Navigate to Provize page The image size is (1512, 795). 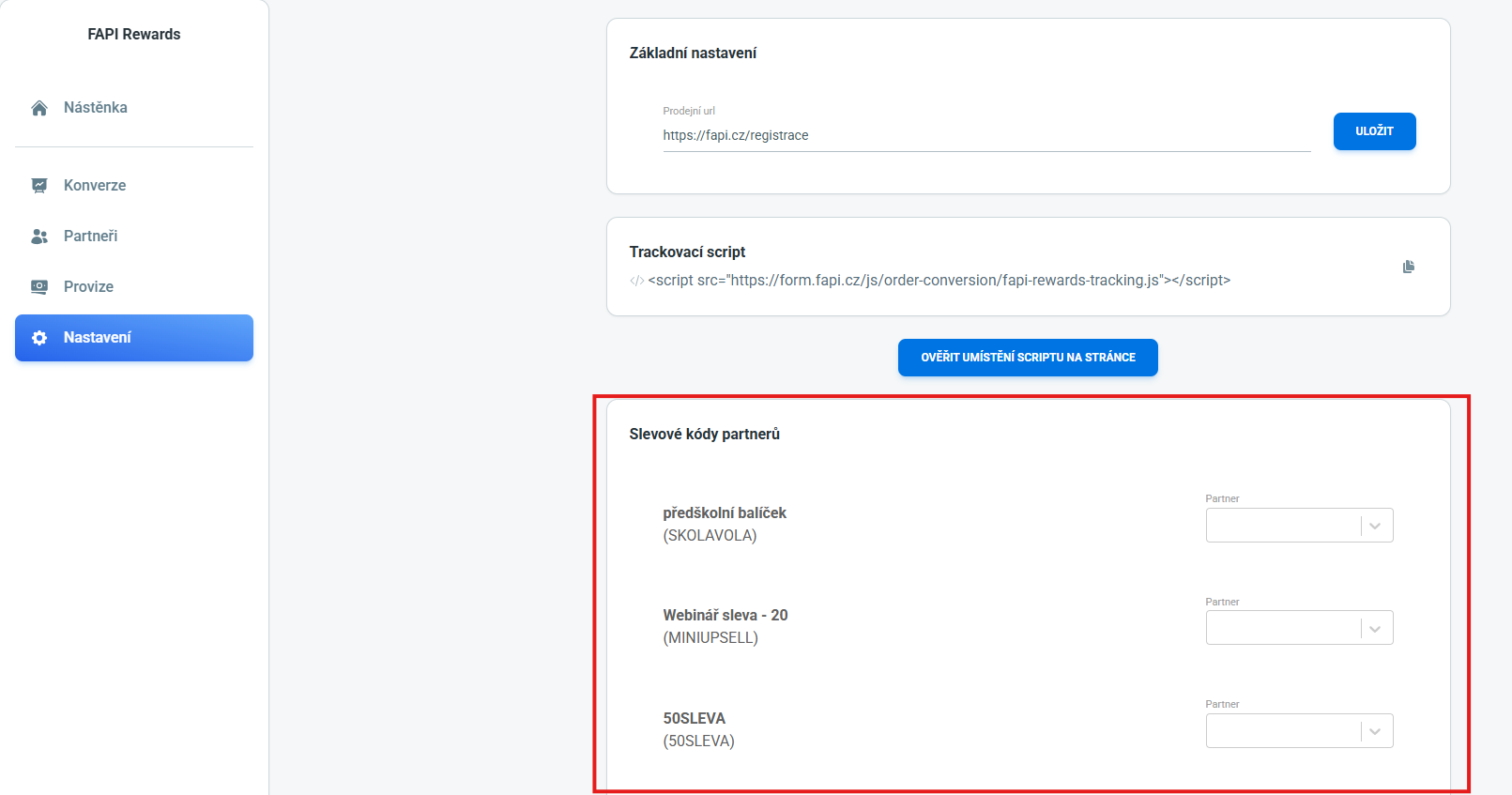pyautogui.click(x=134, y=287)
